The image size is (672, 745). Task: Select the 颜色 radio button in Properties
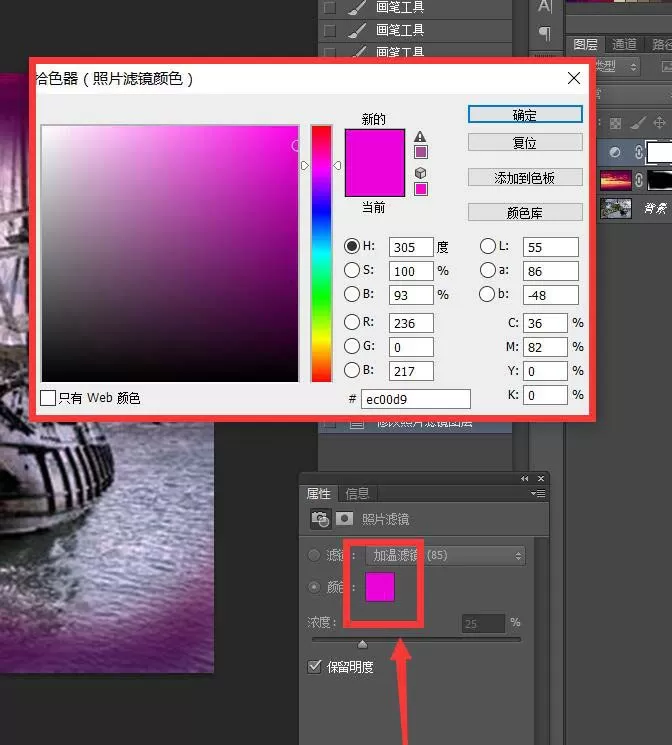(314, 587)
